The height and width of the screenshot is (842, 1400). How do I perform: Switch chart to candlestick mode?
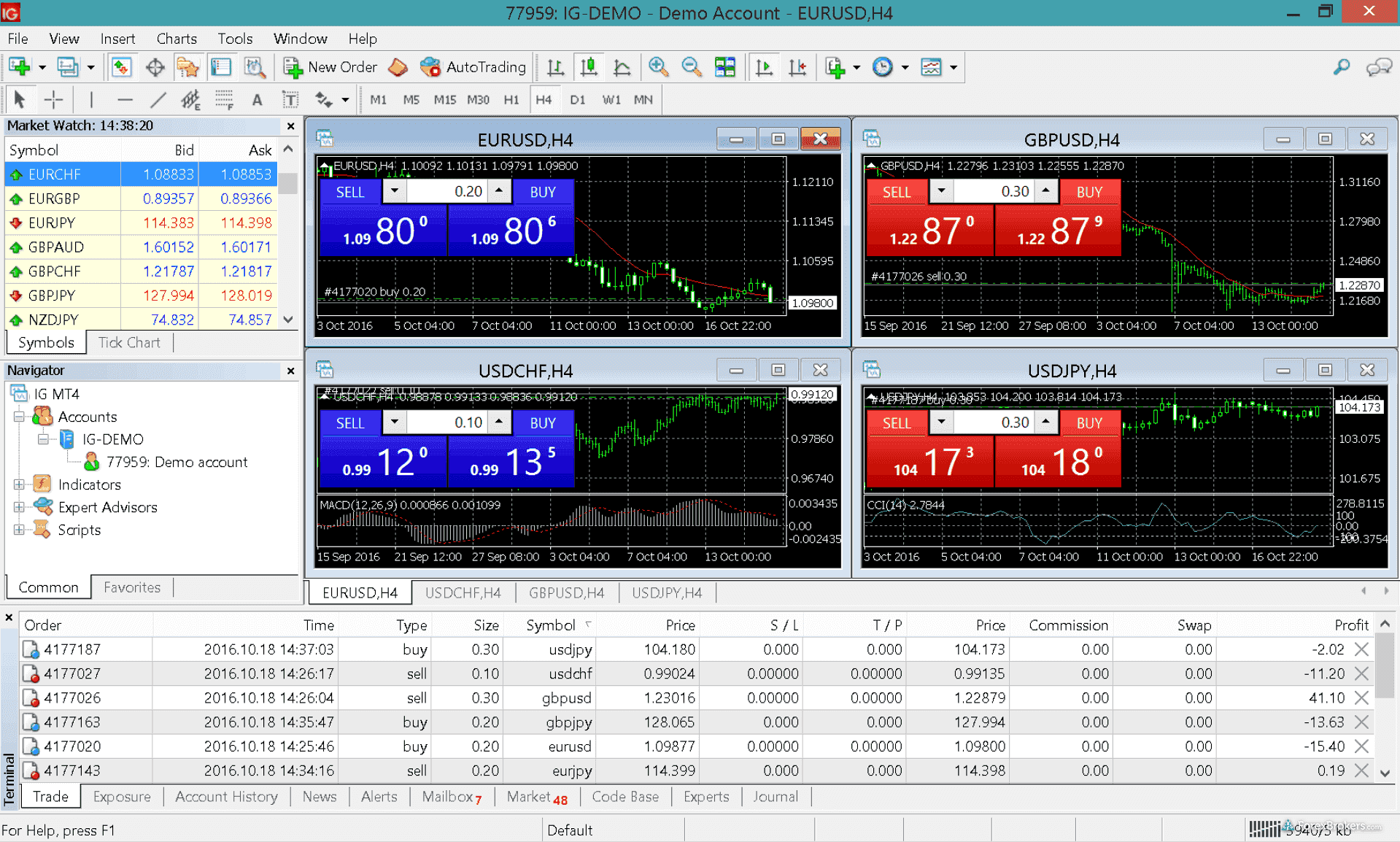click(x=589, y=66)
